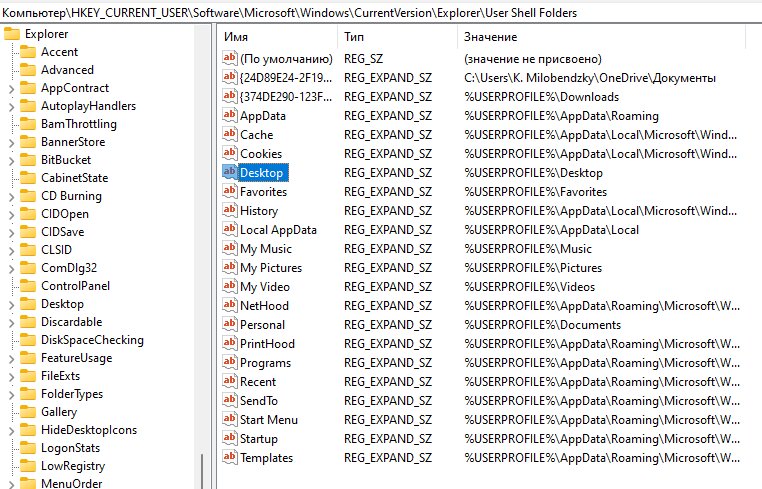Click the string icon beside SendTo value
762x489 pixels.
pyautogui.click(x=229, y=399)
